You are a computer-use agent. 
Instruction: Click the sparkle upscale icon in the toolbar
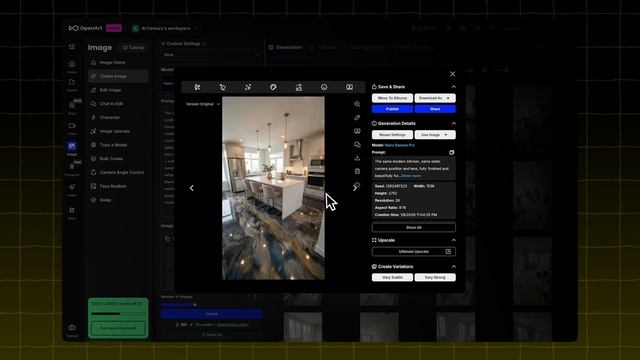tap(248, 87)
